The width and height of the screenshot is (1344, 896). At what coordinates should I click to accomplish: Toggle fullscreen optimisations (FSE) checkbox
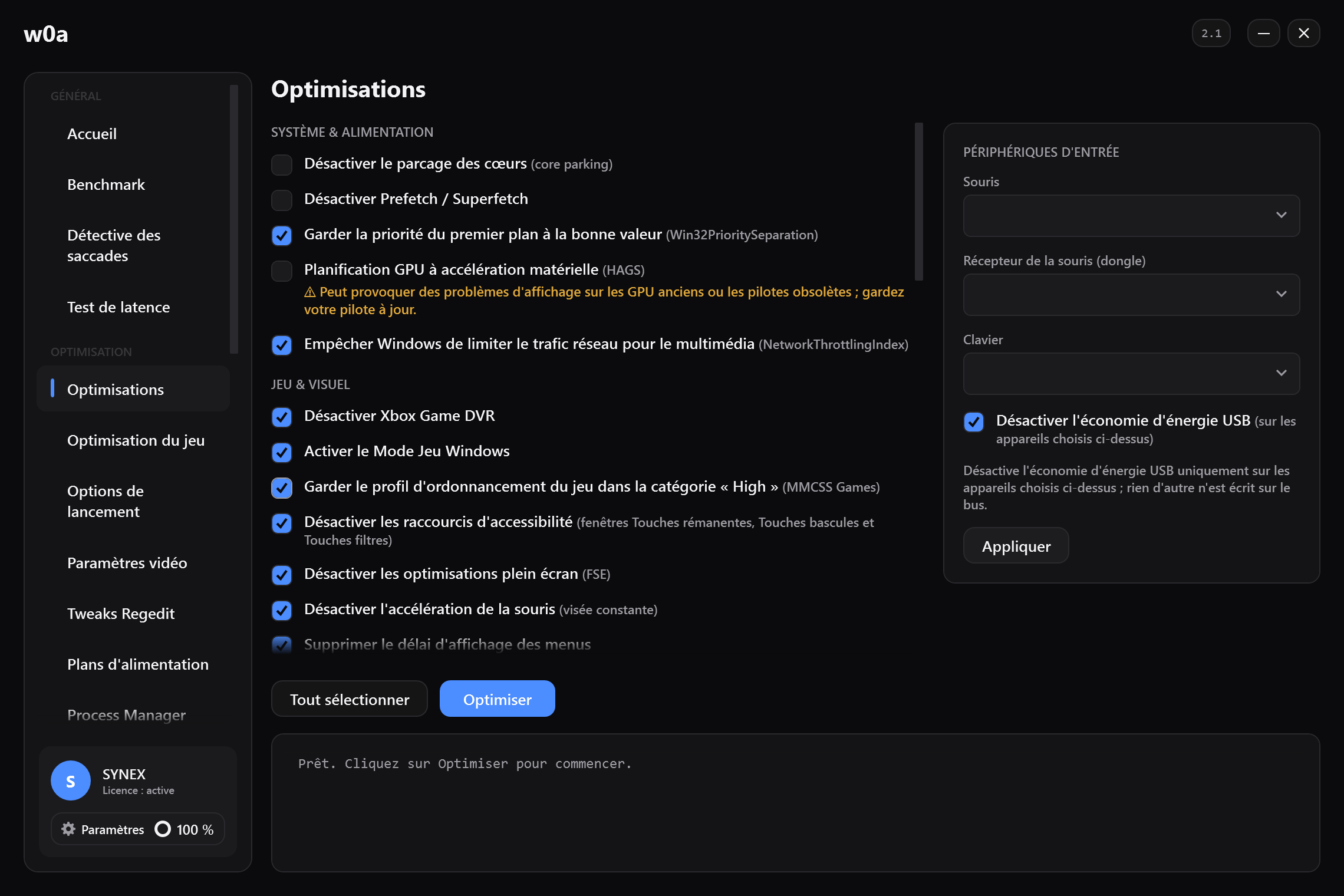pyautogui.click(x=282, y=575)
